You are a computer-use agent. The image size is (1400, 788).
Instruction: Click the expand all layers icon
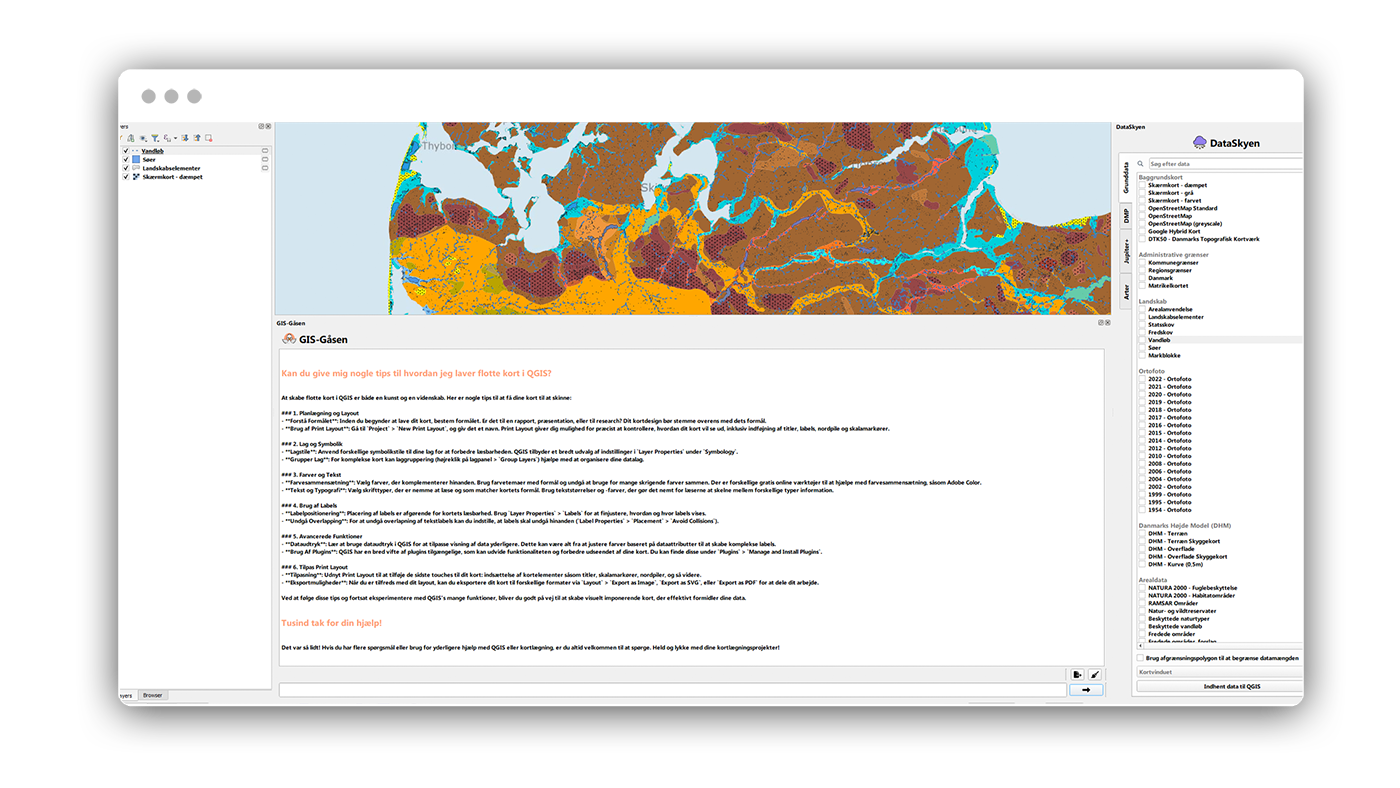click(x=185, y=138)
